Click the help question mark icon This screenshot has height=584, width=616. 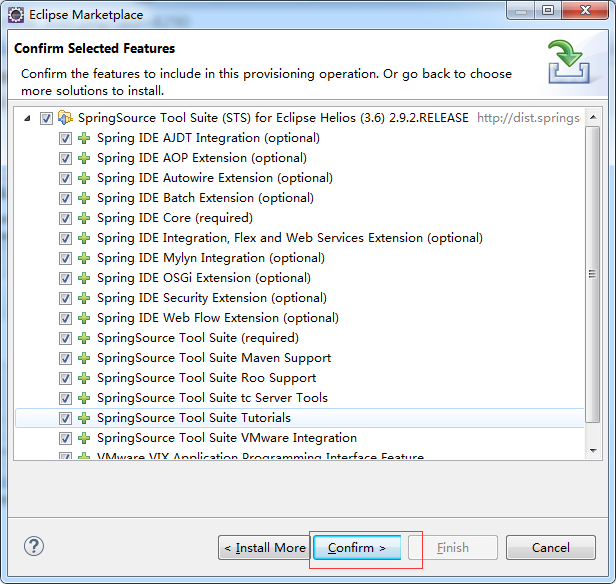point(35,546)
